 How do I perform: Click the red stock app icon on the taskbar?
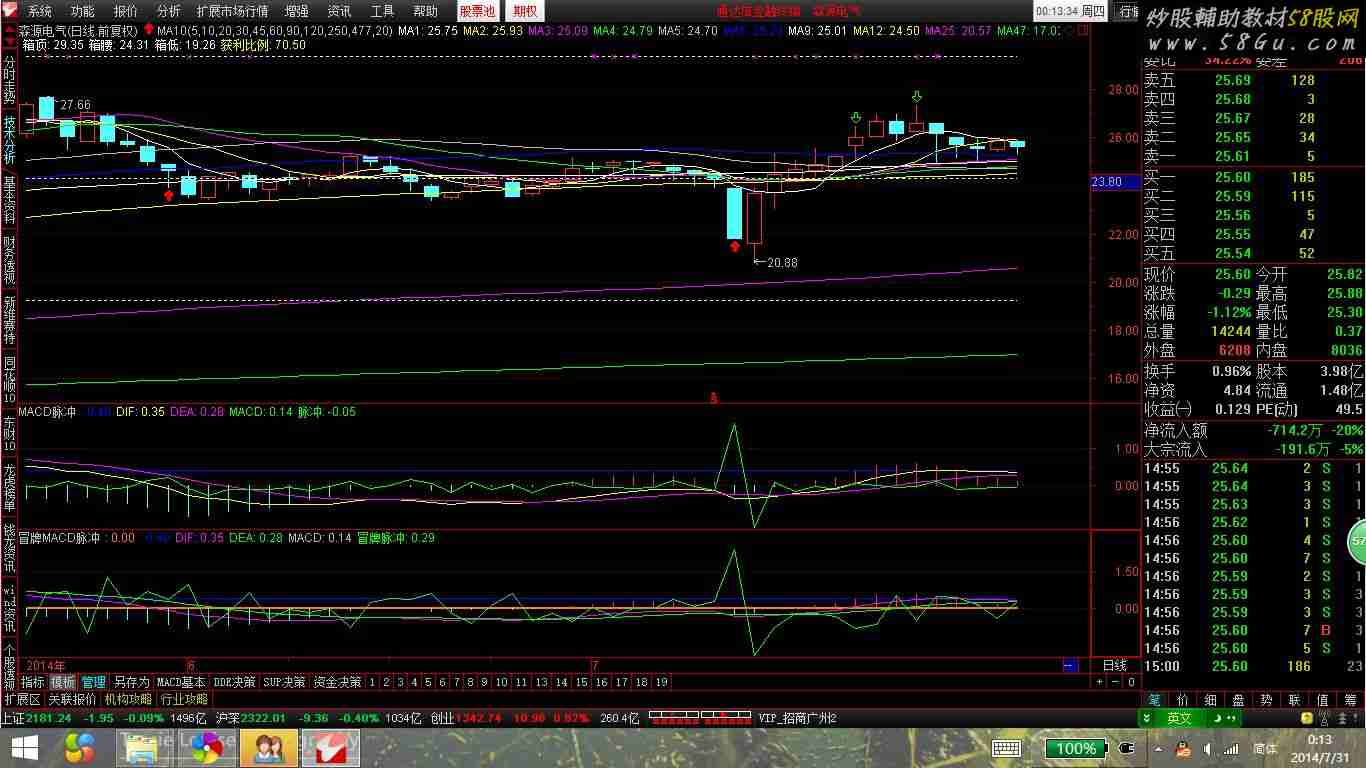coord(336,748)
